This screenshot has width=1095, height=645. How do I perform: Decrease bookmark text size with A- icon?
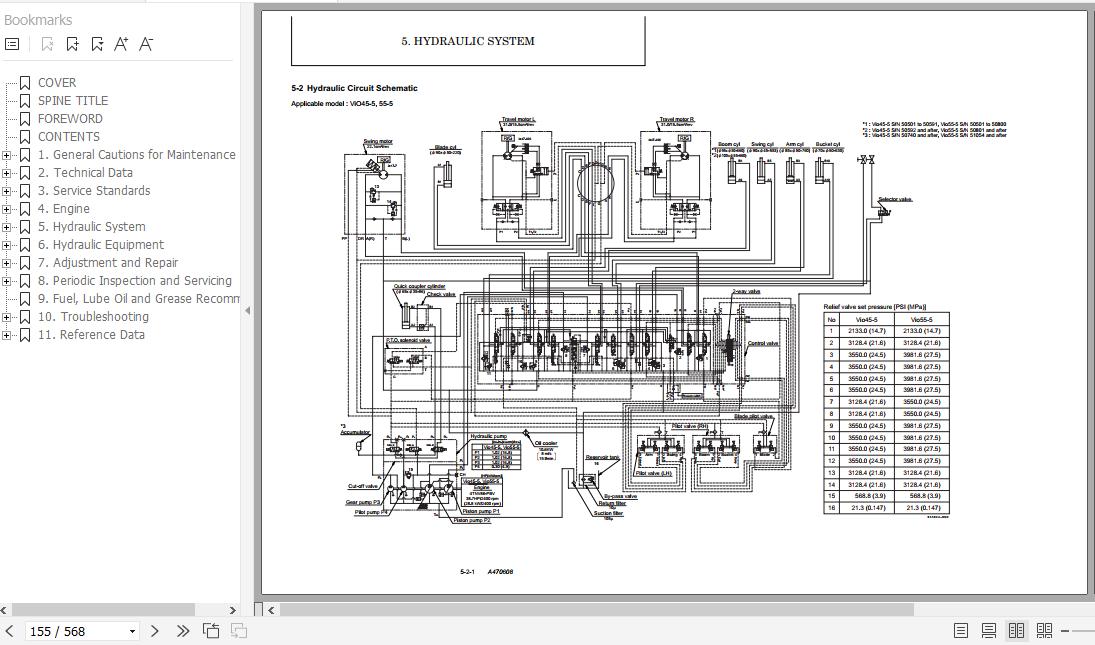point(146,44)
